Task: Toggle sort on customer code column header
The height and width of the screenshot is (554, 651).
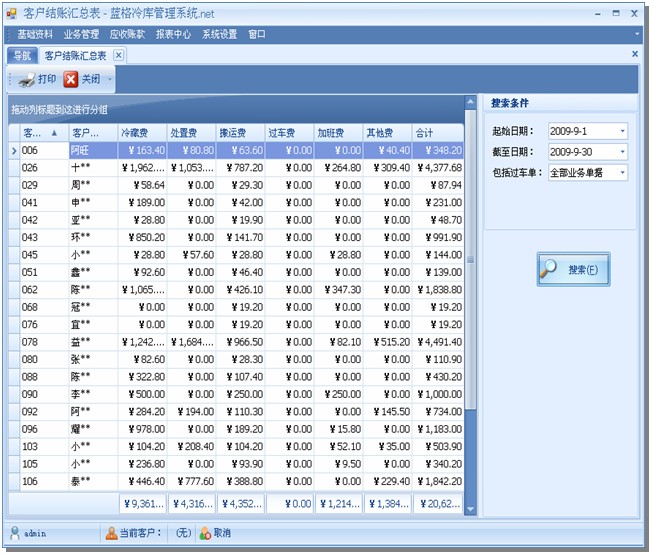Action: click(x=44, y=133)
